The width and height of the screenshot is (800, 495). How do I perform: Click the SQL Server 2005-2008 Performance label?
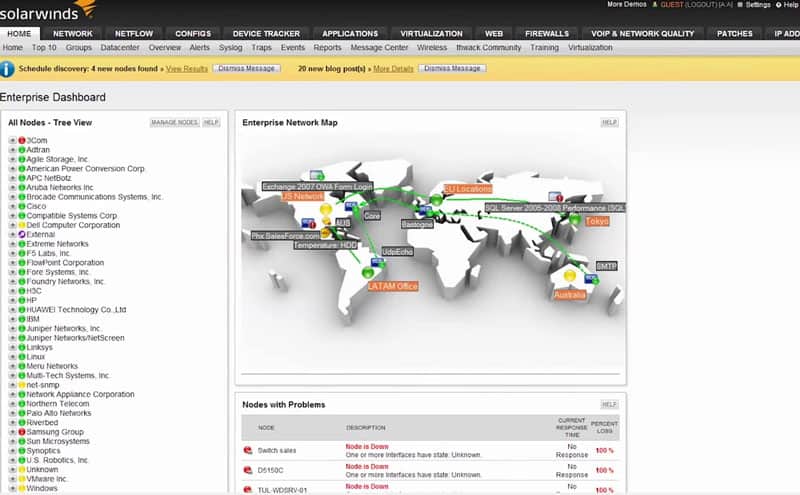tap(555, 208)
